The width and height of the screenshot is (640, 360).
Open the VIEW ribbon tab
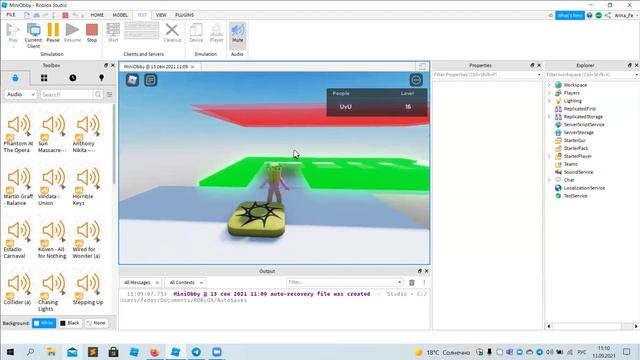pos(161,15)
